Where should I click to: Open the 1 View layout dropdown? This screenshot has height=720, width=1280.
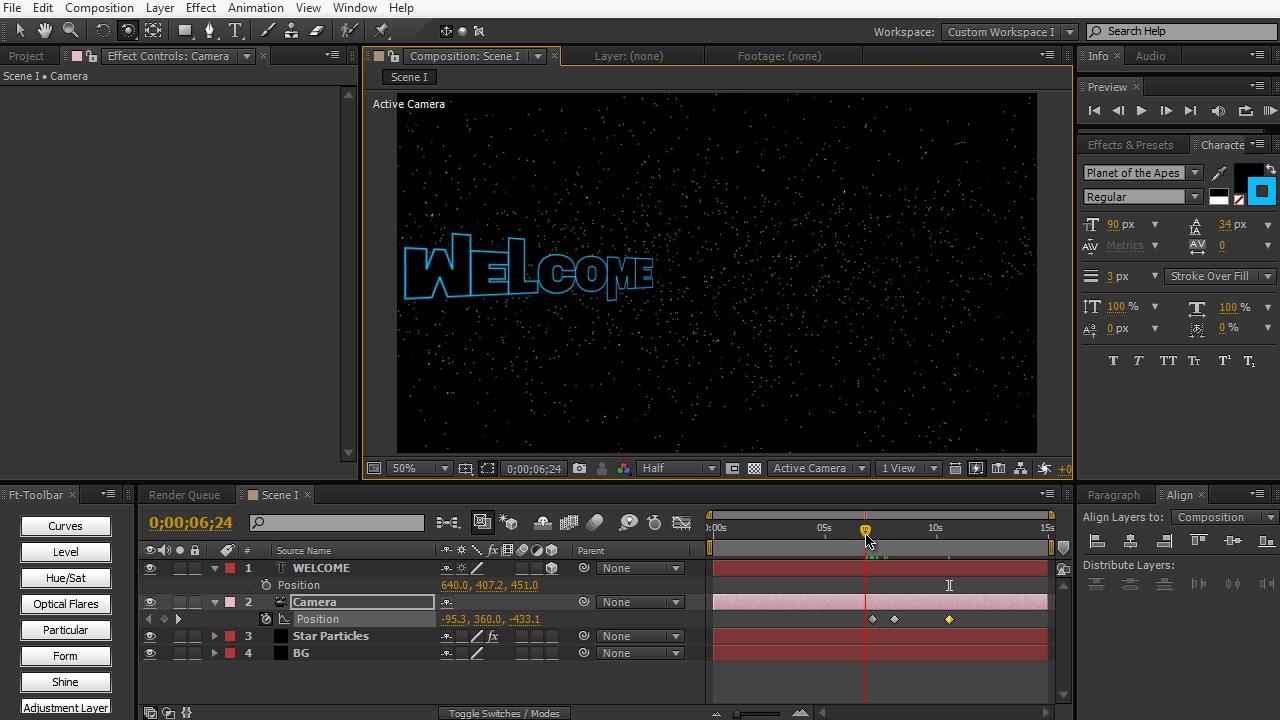tap(909, 468)
